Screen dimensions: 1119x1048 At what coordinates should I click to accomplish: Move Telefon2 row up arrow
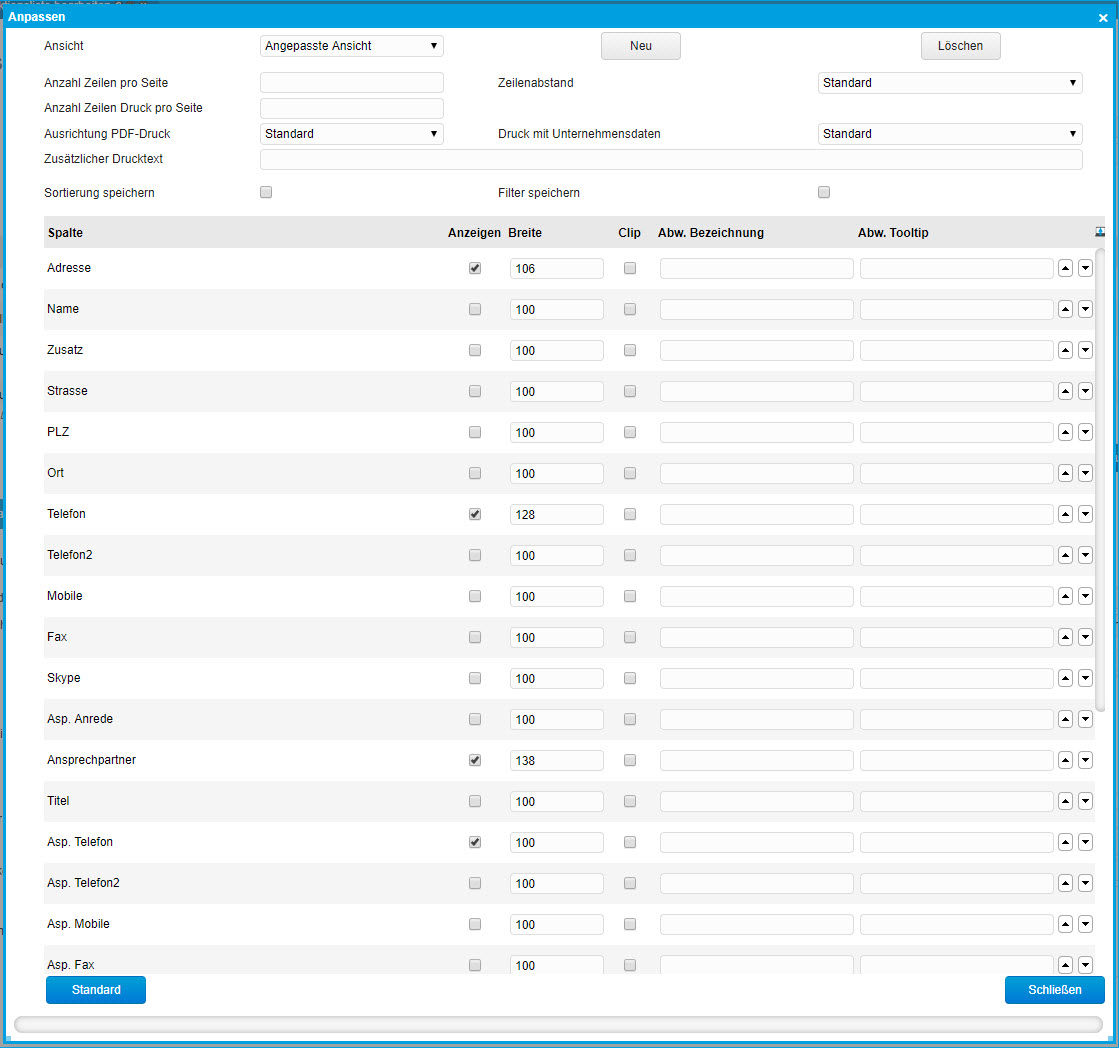click(1065, 555)
